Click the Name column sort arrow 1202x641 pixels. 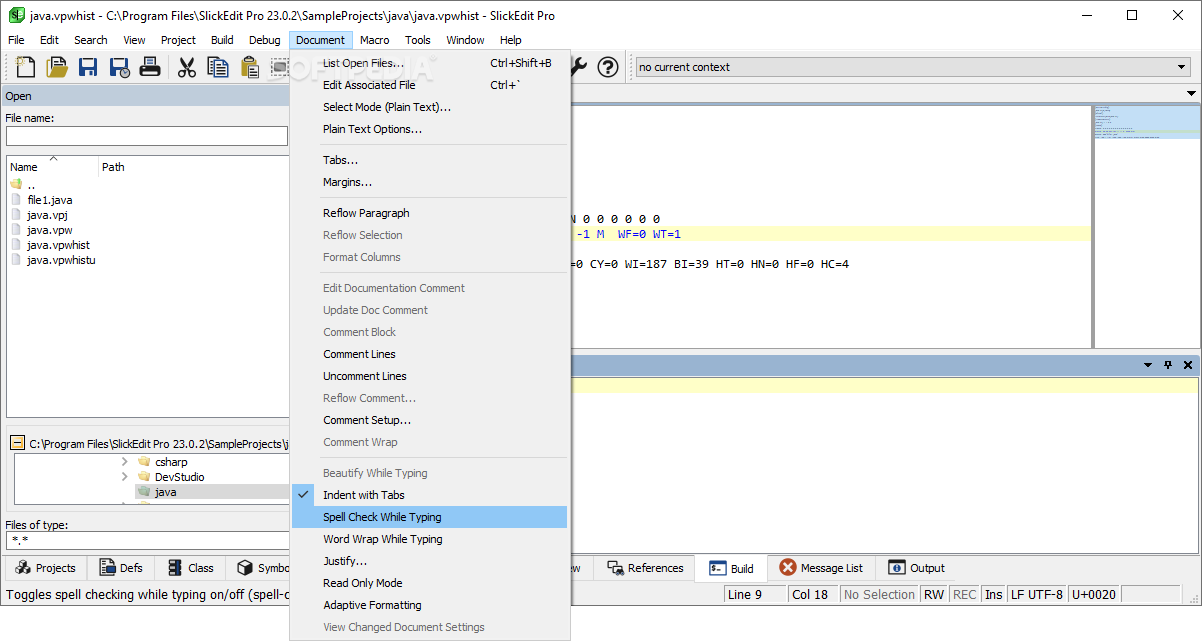pyautogui.click(x=54, y=158)
